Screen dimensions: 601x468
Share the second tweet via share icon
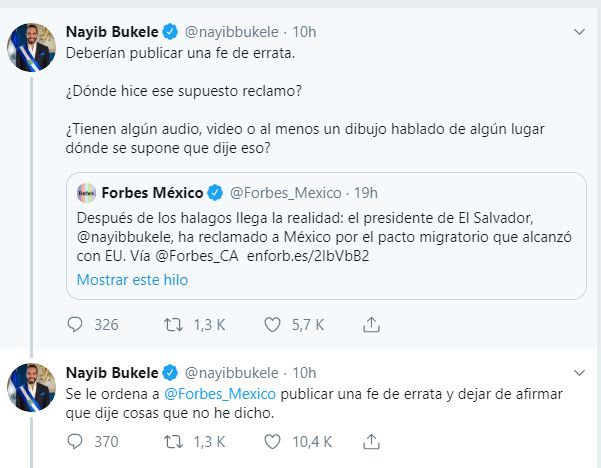pyautogui.click(x=371, y=441)
